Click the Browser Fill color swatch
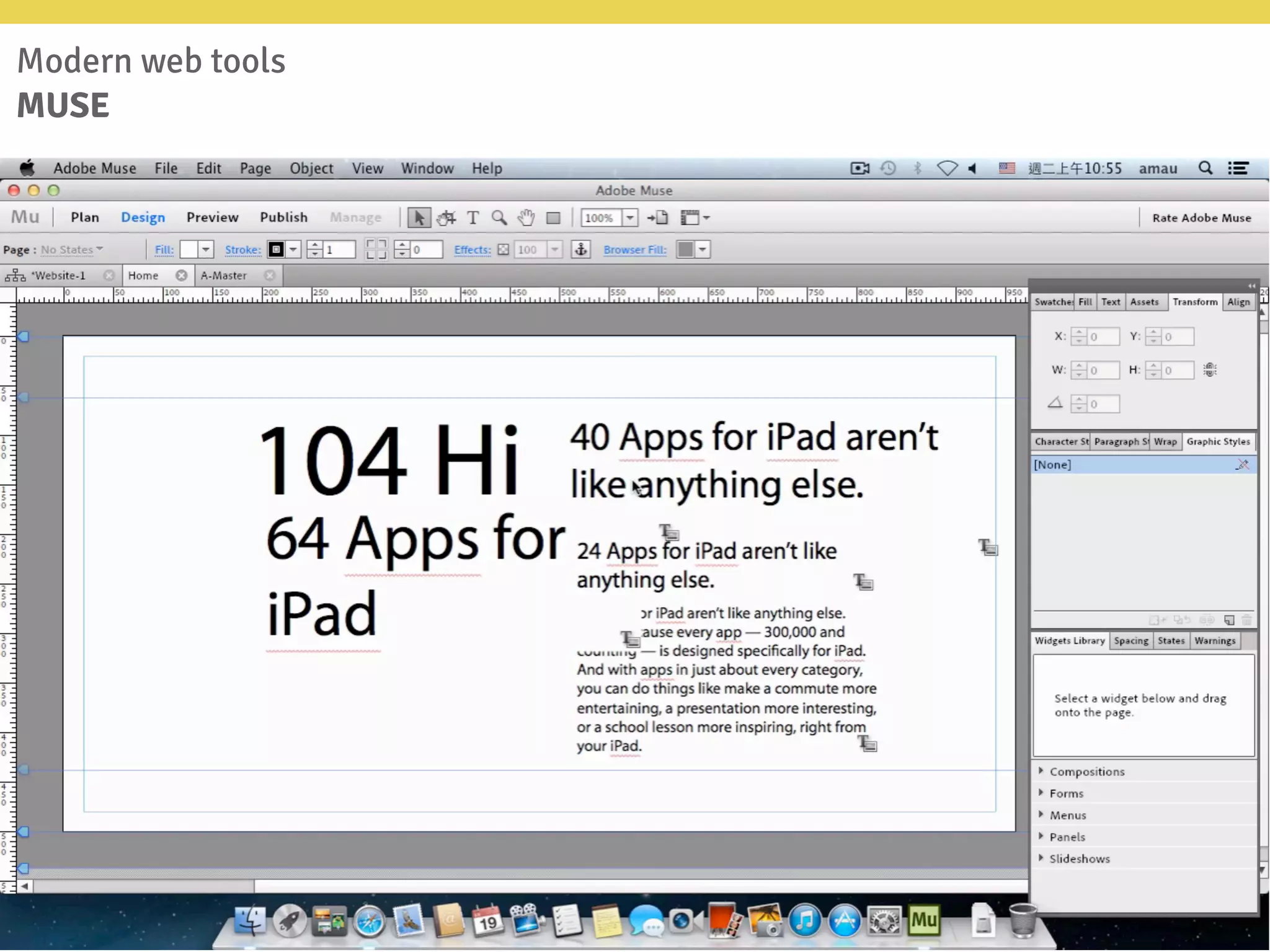 pyautogui.click(x=685, y=250)
